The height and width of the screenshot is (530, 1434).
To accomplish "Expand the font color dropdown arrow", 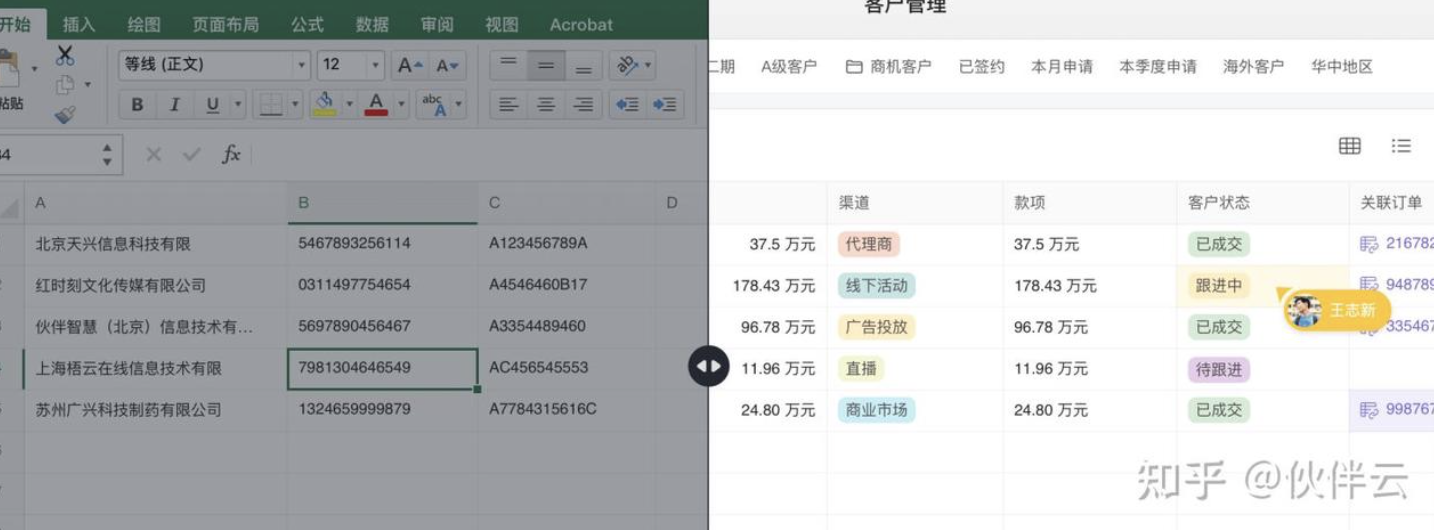I will pyautogui.click(x=401, y=104).
